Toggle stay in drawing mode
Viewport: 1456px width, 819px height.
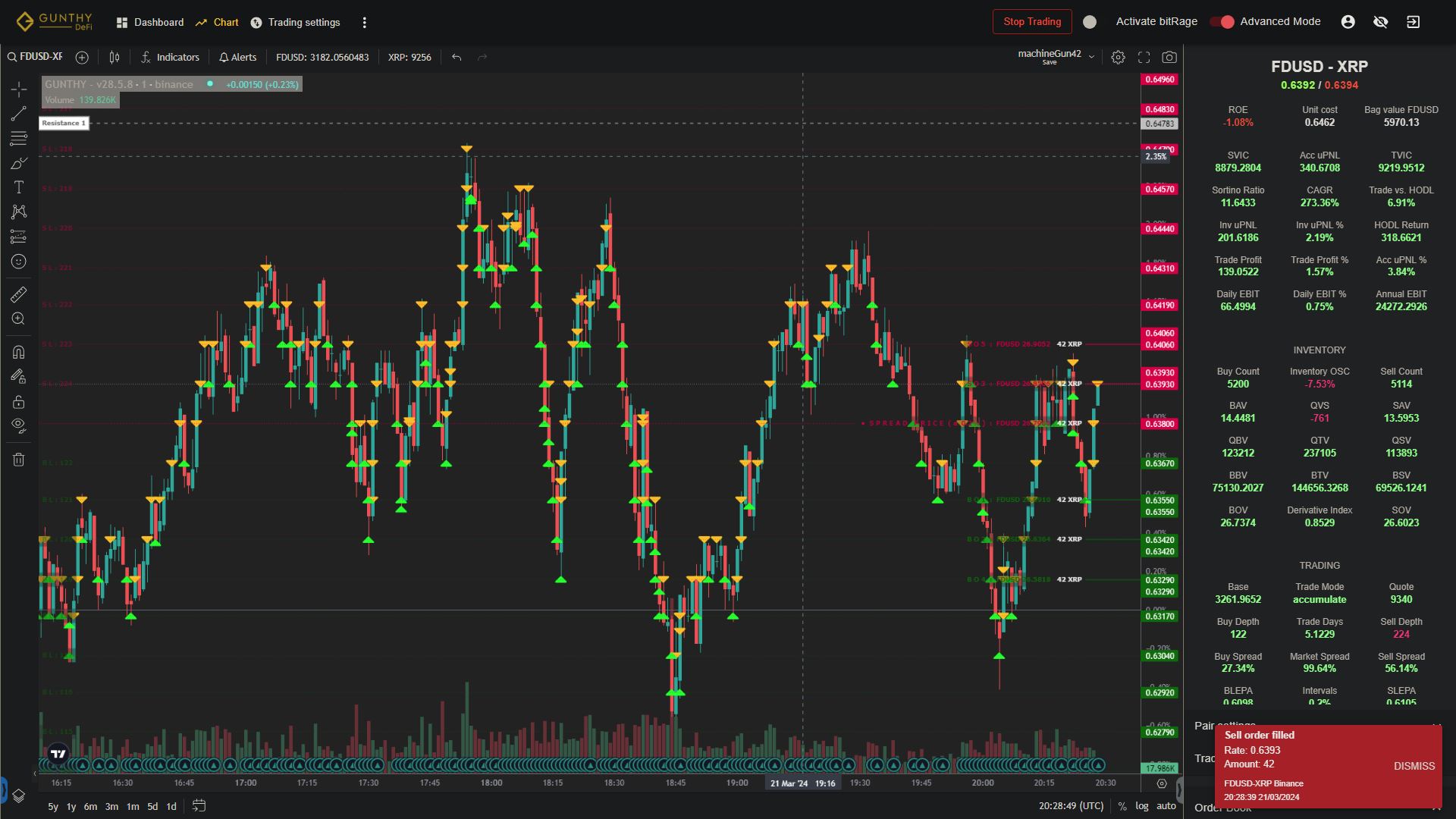(x=19, y=376)
